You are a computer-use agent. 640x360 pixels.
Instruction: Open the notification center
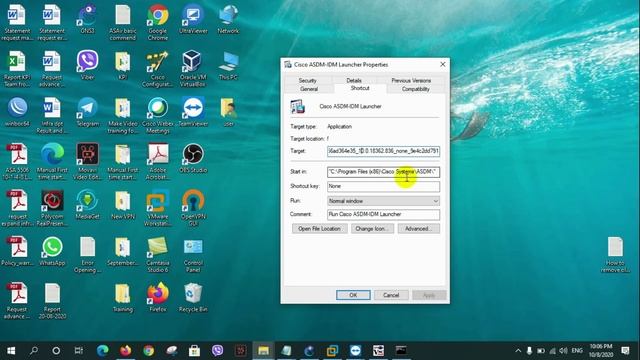tap(625, 350)
